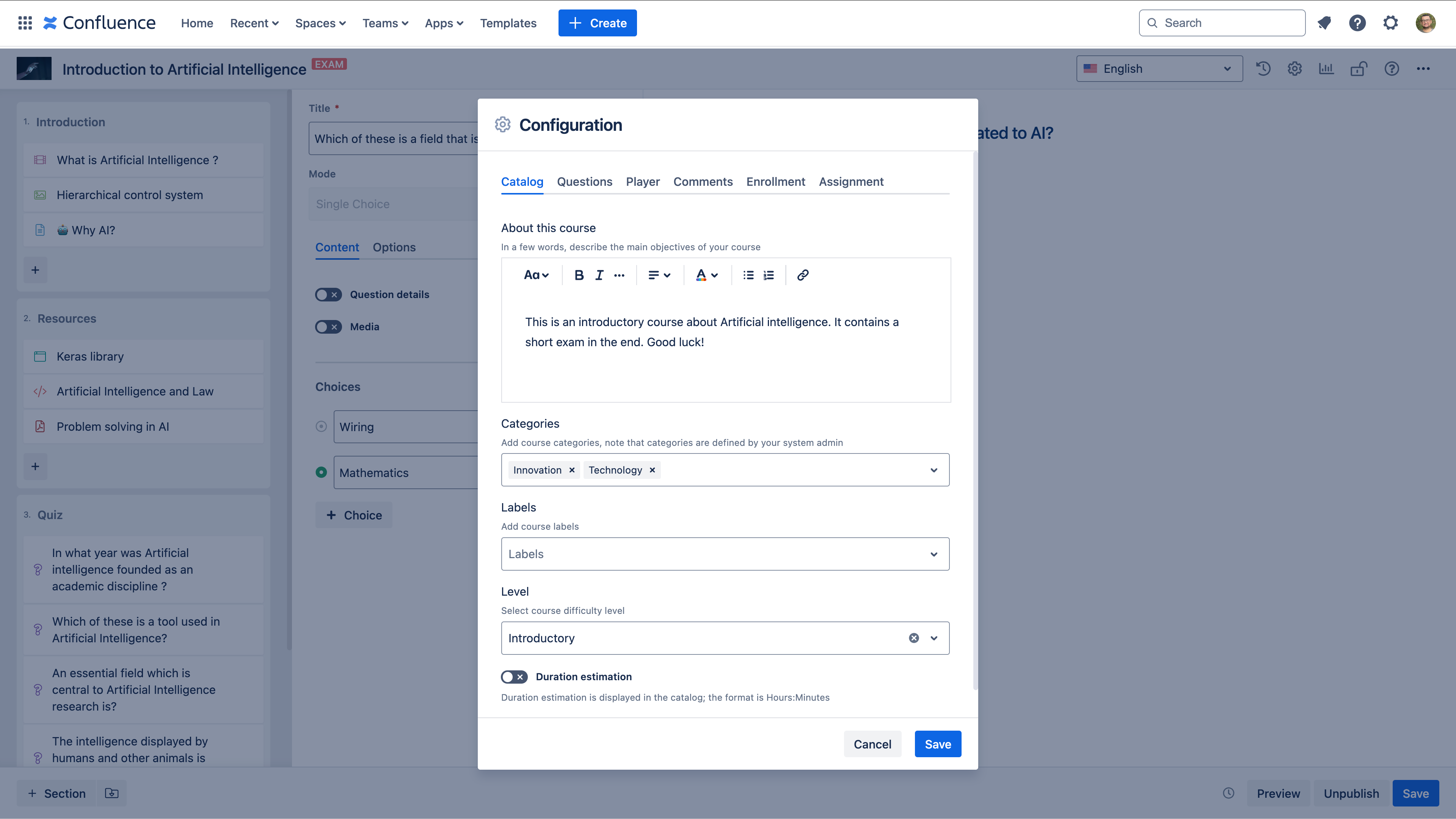Open the Options tab in question editor

click(x=394, y=248)
